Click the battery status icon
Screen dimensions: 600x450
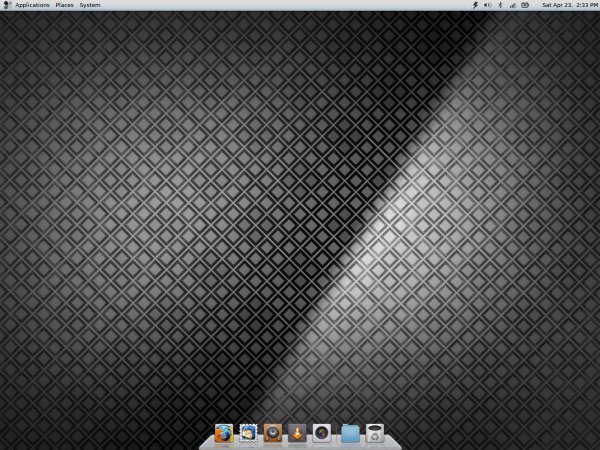(x=525, y=5)
